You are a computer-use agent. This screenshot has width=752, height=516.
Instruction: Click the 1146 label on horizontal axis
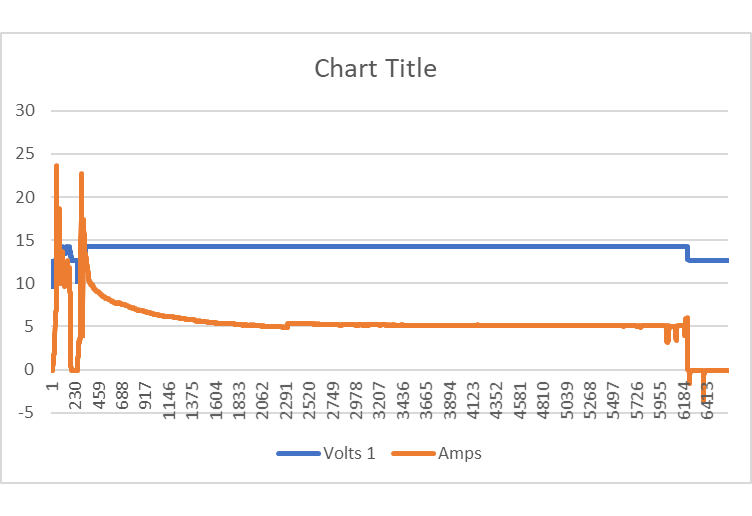tap(169, 397)
